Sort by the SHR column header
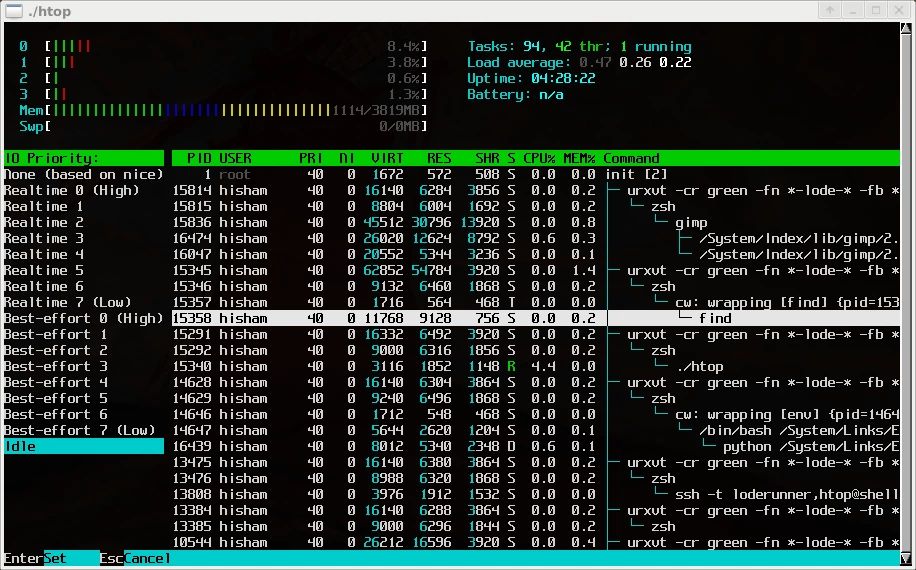The height and width of the screenshot is (570, 916). pos(487,158)
